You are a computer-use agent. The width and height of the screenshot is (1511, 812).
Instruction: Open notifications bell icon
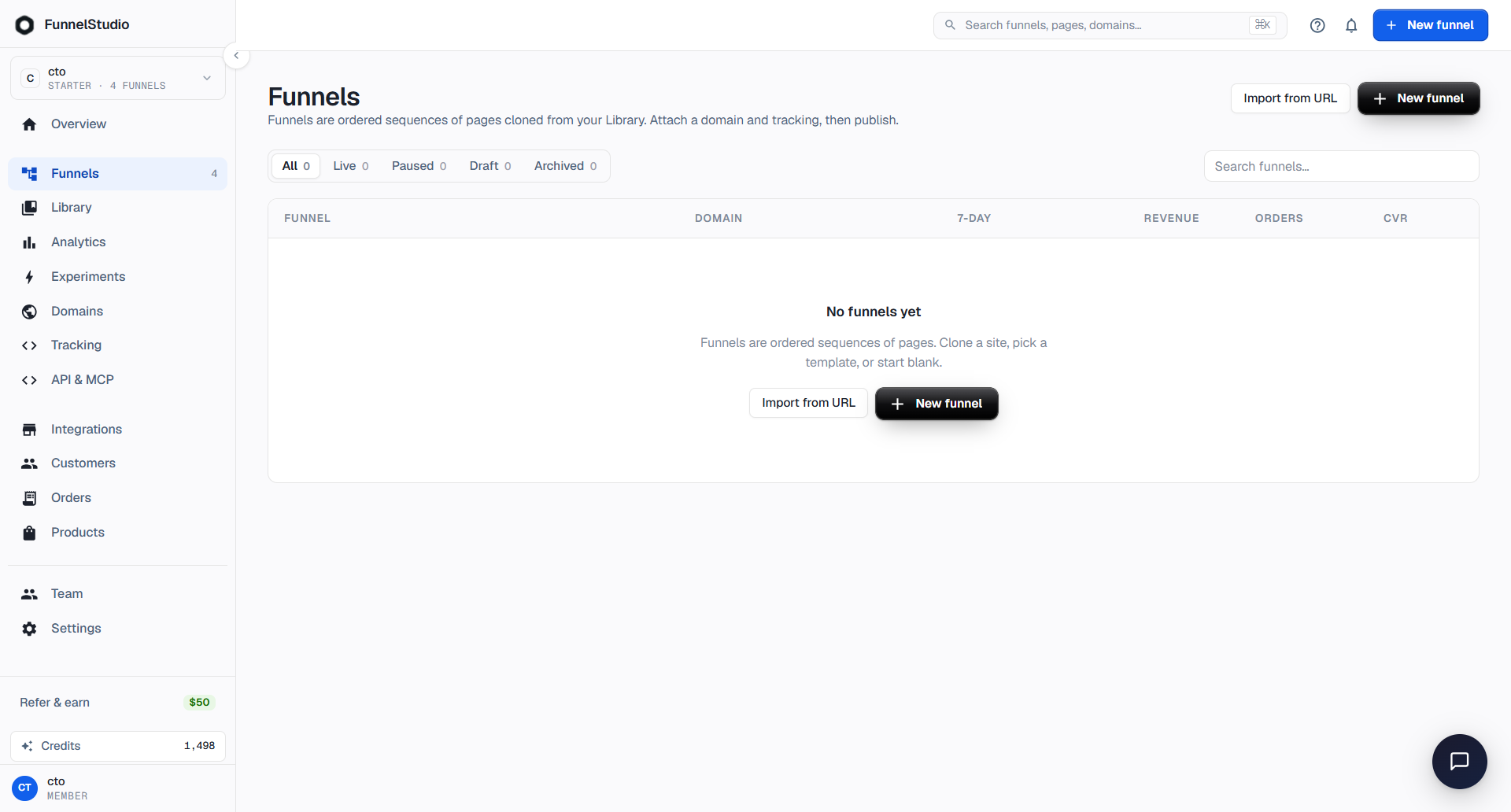(1351, 25)
